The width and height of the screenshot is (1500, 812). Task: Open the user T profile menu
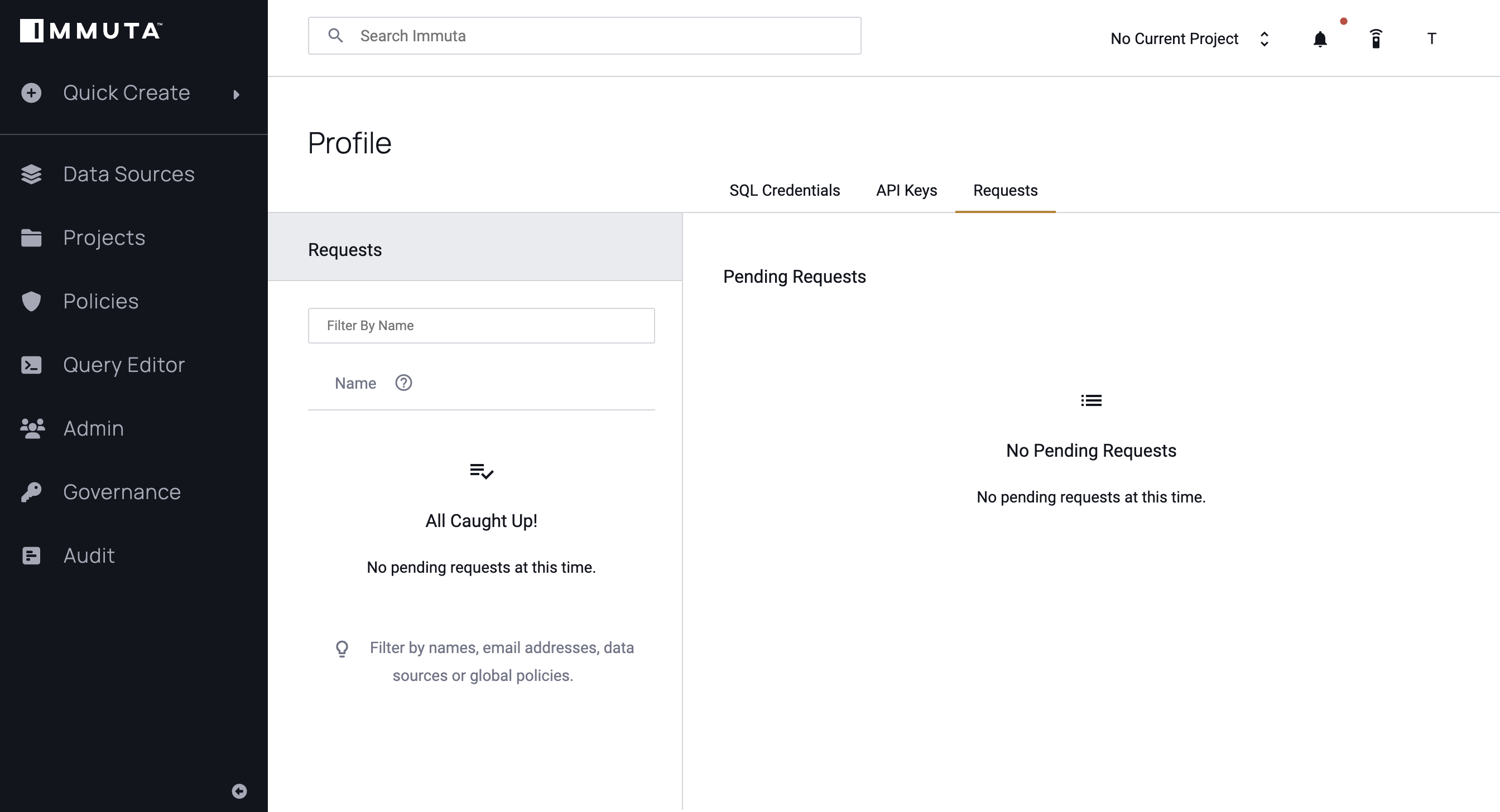pos(1432,38)
